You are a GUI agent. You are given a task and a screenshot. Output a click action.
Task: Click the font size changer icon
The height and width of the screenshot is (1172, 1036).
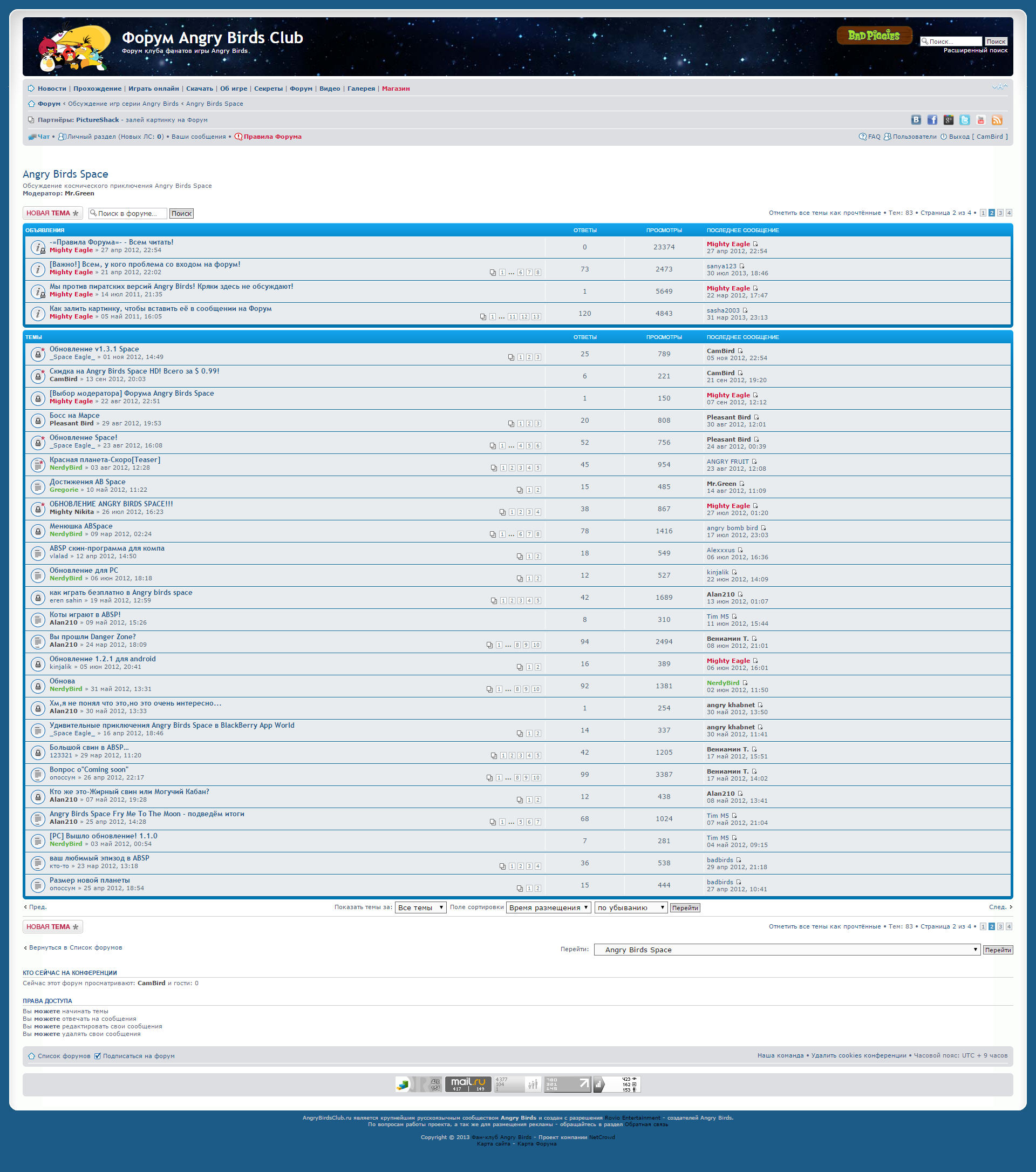[x=999, y=86]
